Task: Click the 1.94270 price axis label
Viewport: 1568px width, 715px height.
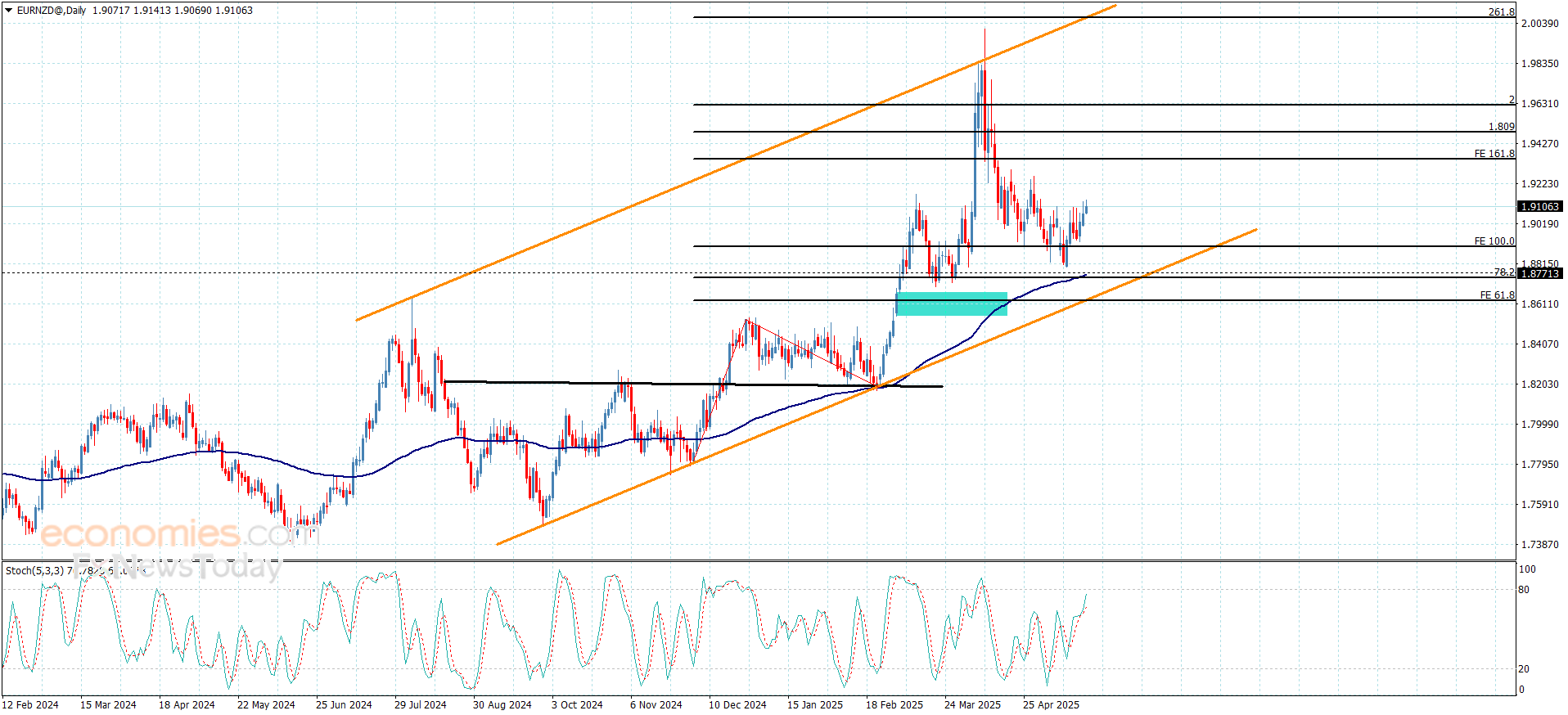Action: click(1539, 144)
